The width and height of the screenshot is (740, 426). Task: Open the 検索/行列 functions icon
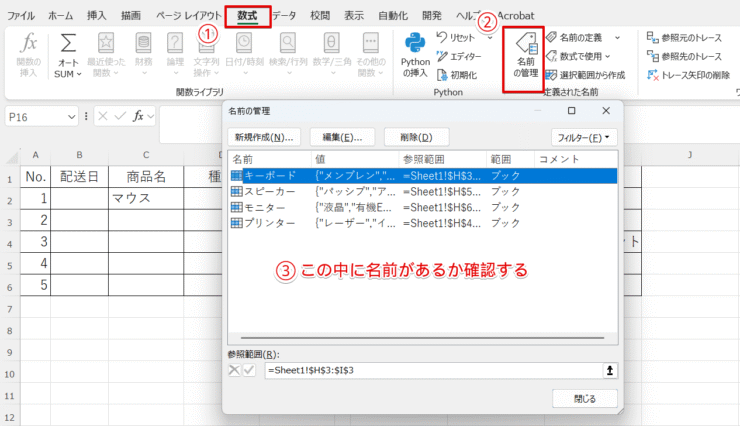pos(288,43)
